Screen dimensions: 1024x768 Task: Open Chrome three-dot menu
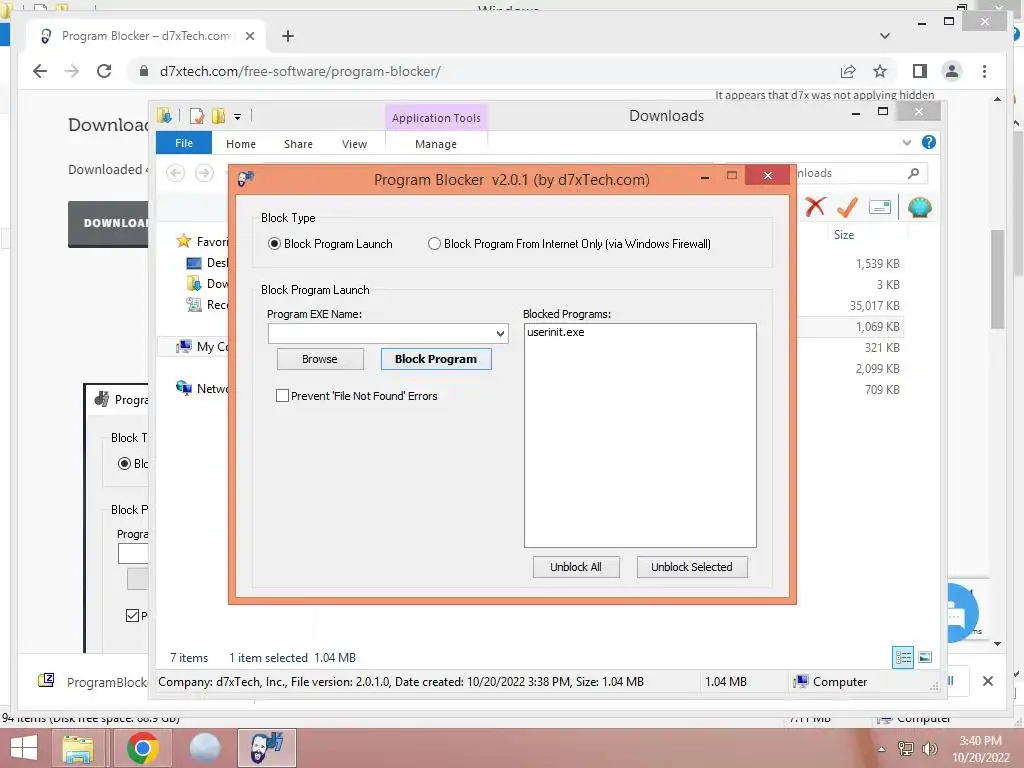coord(984,71)
